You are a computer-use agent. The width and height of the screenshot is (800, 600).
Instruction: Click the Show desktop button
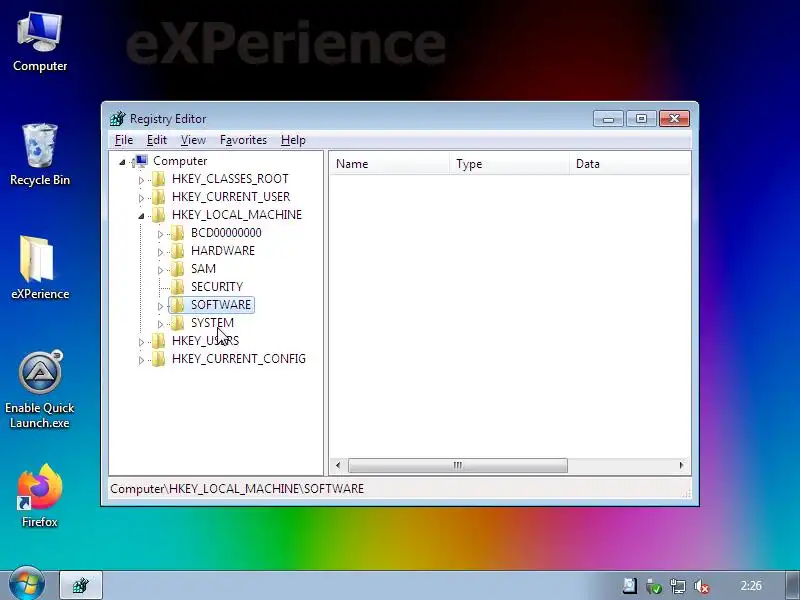(793, 585)
